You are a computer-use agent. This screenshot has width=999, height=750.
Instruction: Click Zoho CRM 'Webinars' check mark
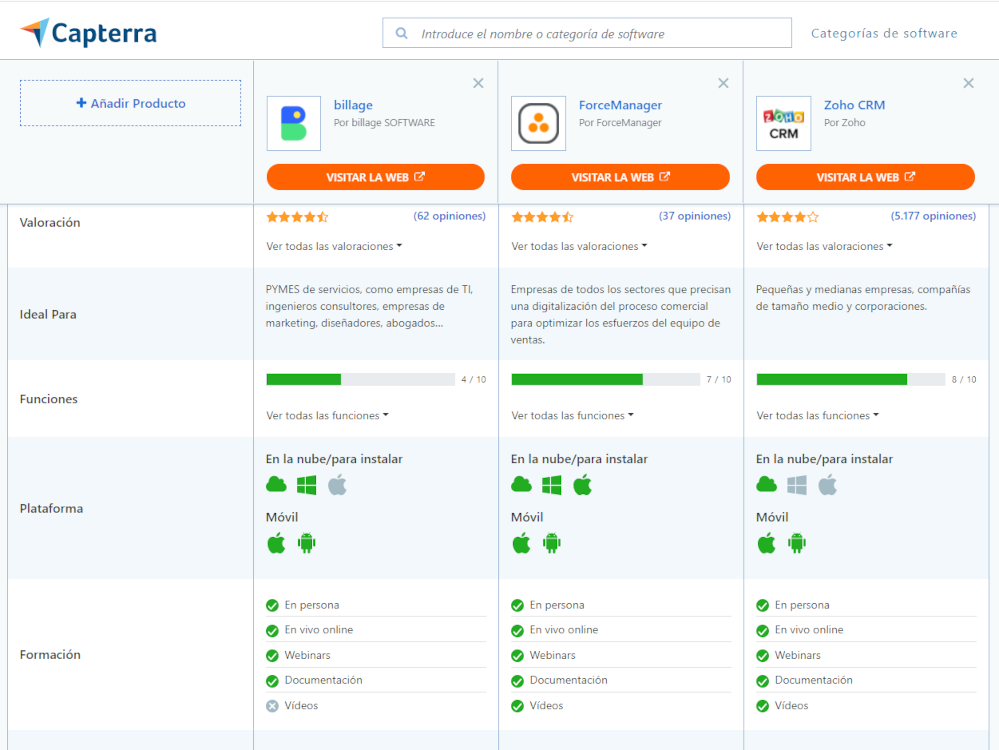click(x=763, y=656)
